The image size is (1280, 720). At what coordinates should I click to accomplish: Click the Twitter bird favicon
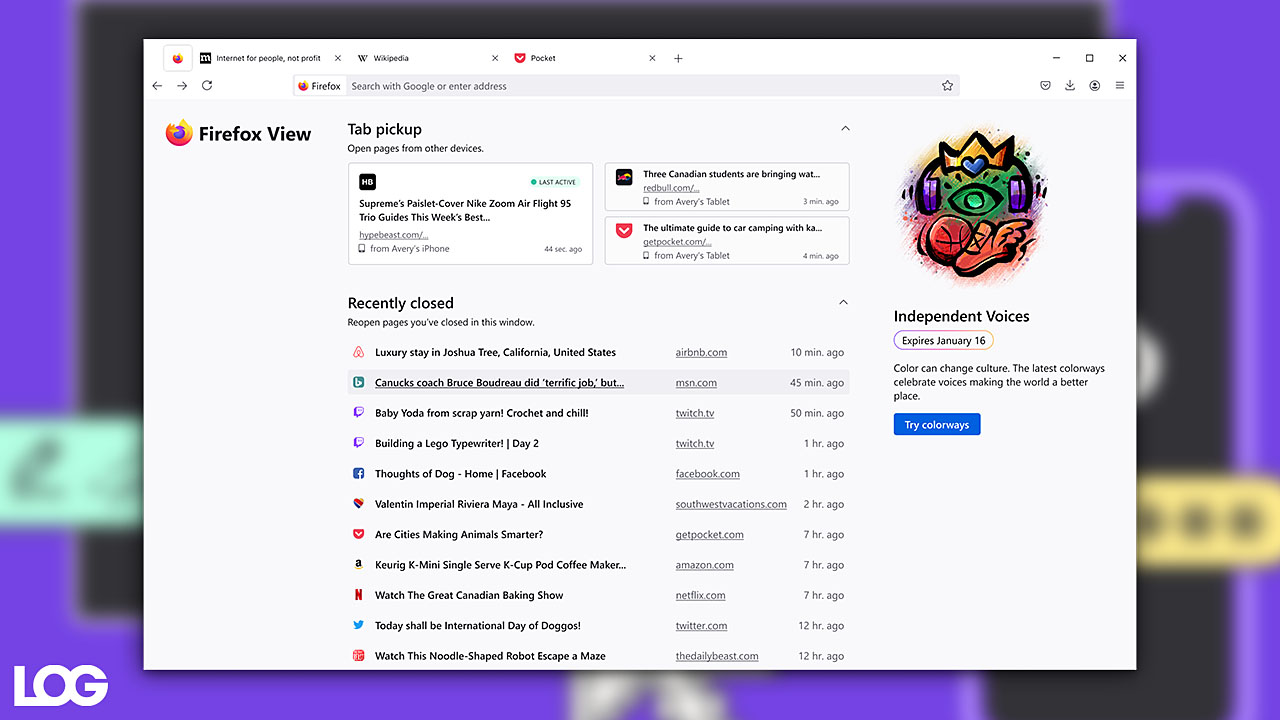[358, 625]
